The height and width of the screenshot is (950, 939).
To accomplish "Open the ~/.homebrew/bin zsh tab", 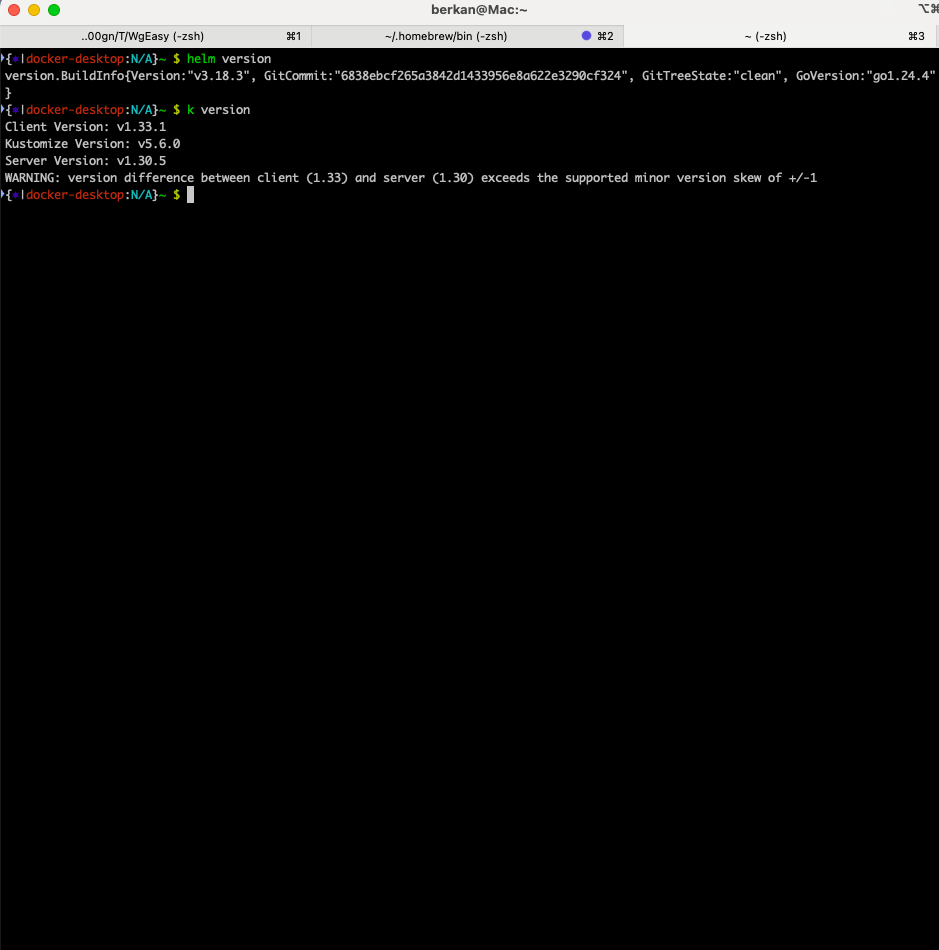I will tap(445, 36).
